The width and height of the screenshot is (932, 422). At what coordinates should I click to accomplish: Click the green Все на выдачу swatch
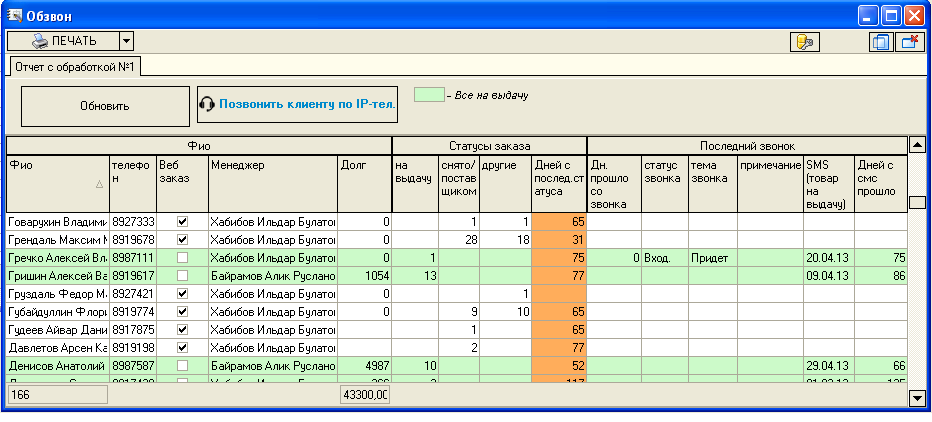click(428, 96)
